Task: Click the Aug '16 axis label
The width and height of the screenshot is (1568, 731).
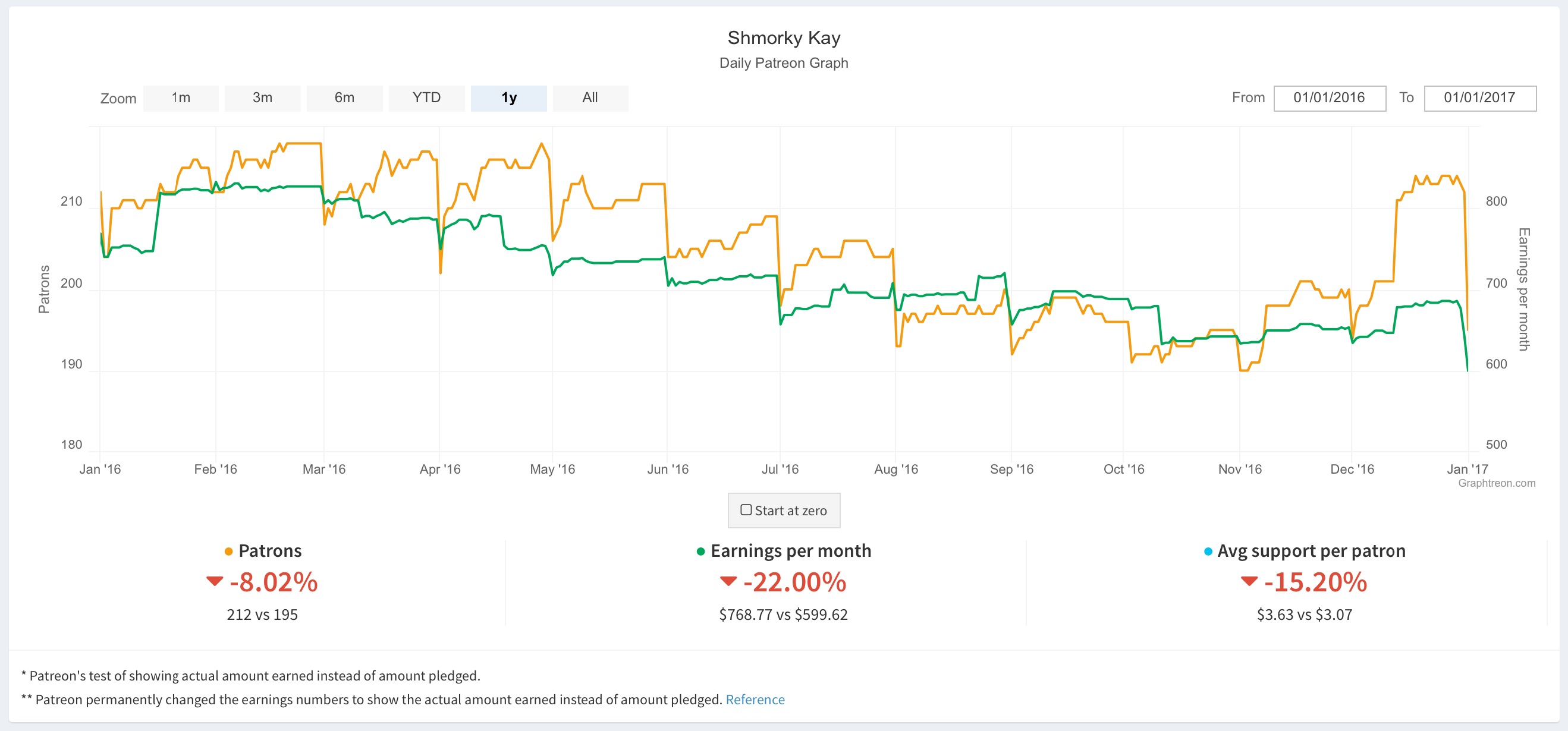Action: (x=895, y=469)
